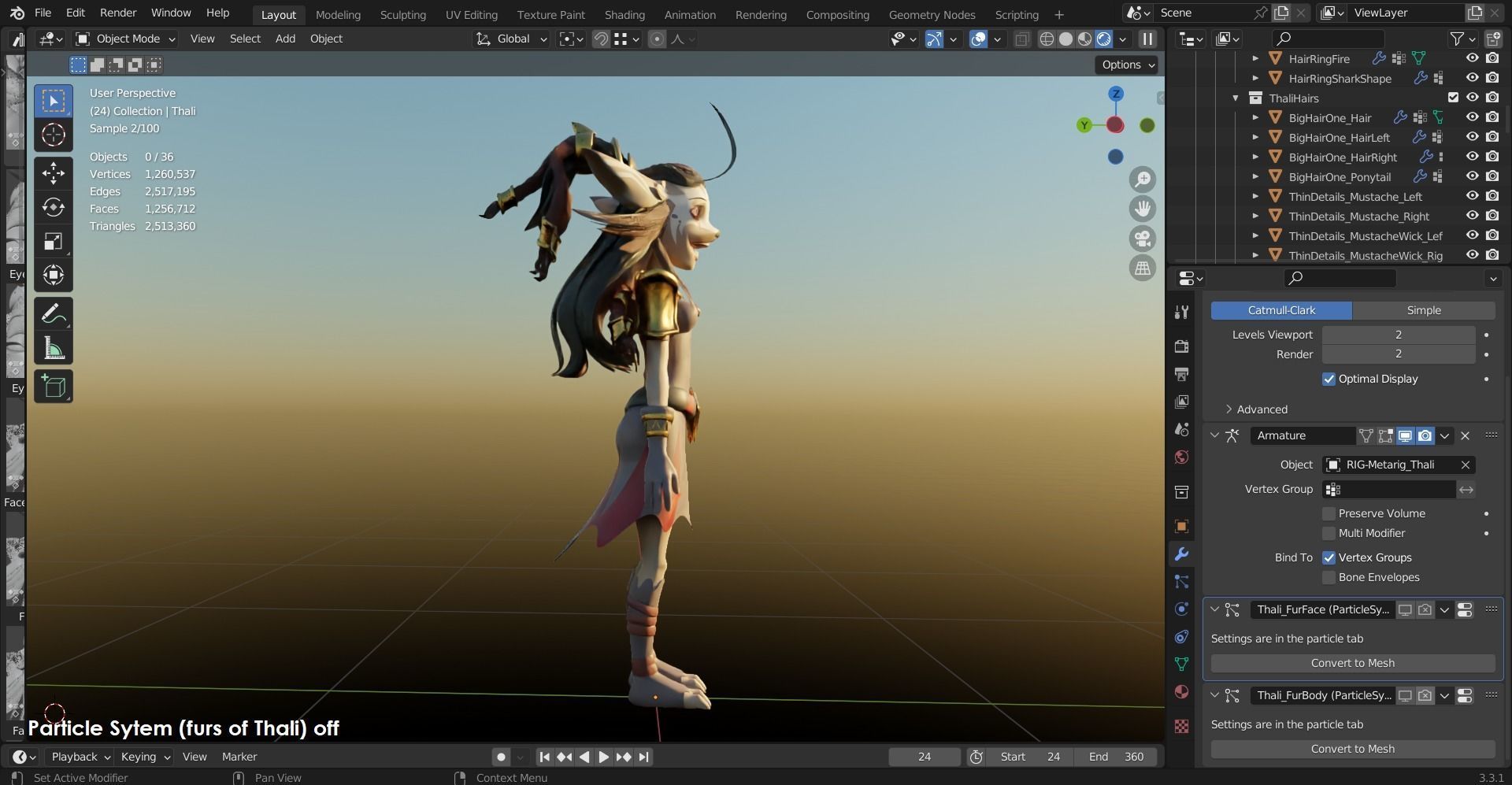
Task: Click Convert to Mesh for Thali_FurFace
Action: coord(1352,663)
